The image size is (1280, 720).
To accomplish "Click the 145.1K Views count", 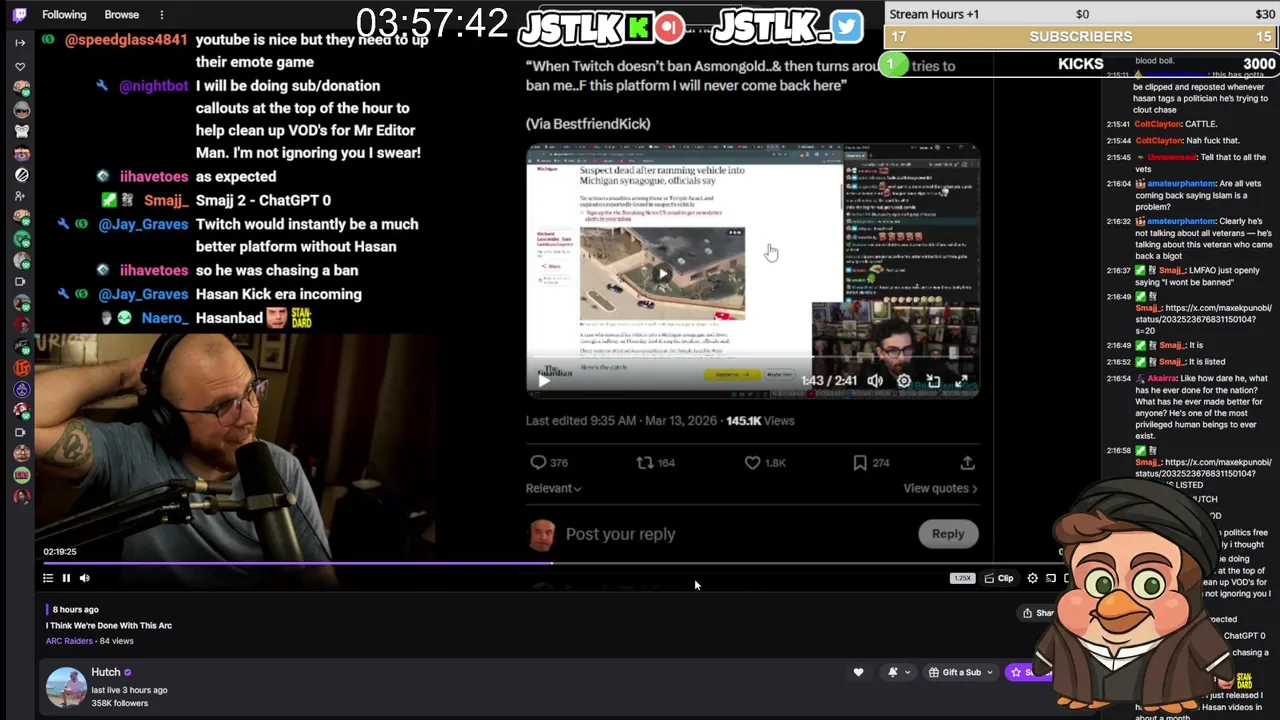I will [760, 421].
